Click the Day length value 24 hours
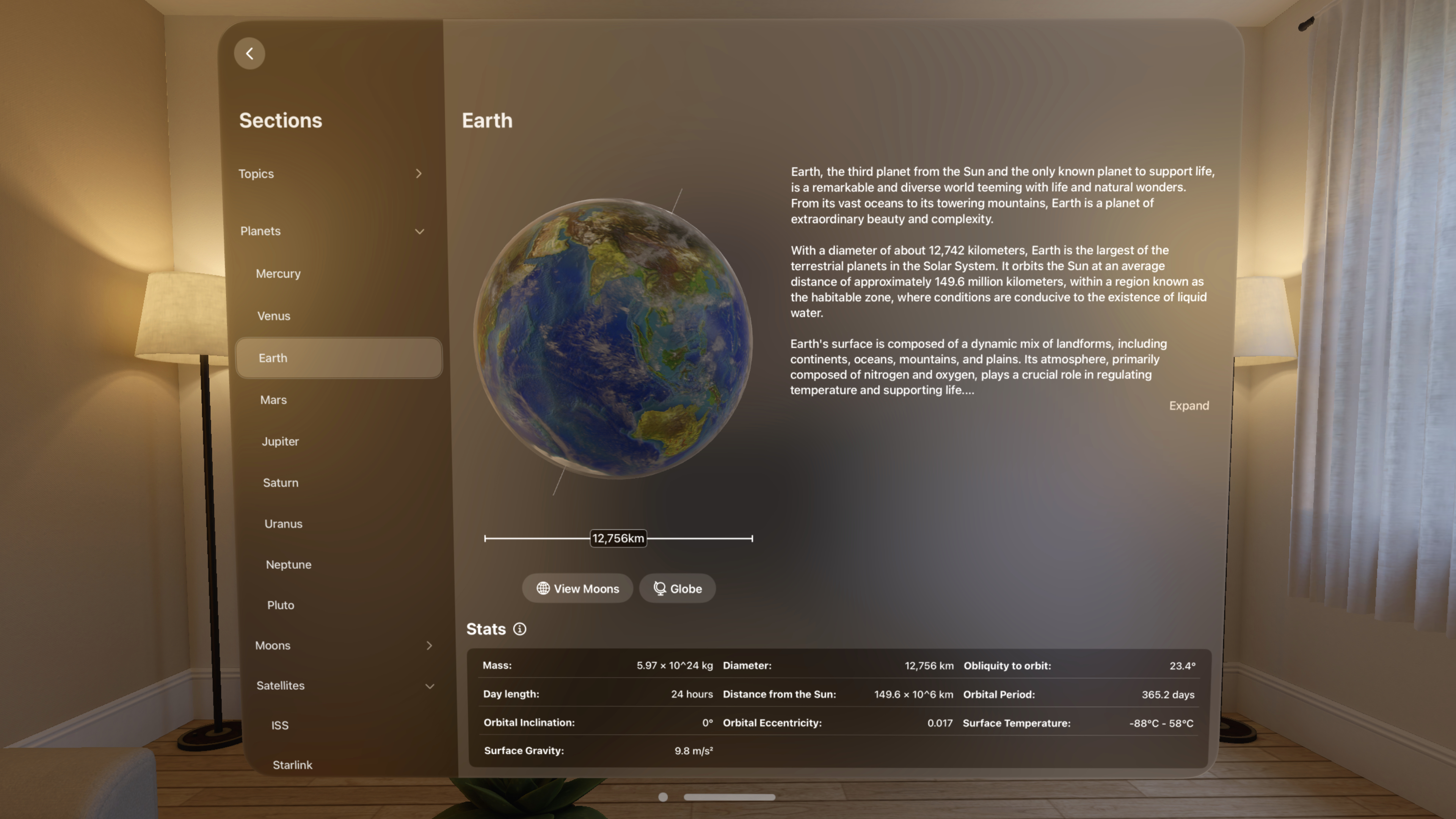Image resolution: width=1456 pixels, height=819 pixels. [692, 694]
